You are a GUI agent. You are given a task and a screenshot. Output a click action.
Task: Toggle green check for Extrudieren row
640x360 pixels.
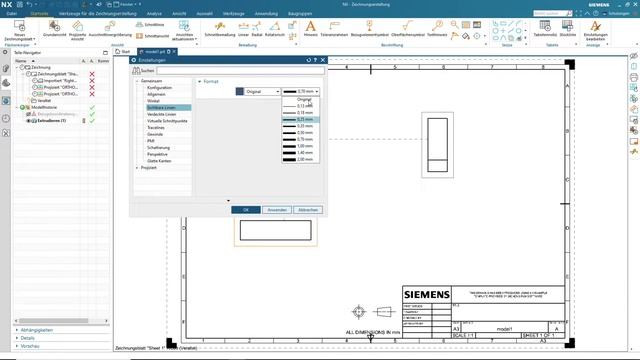(x=92, y=121)
